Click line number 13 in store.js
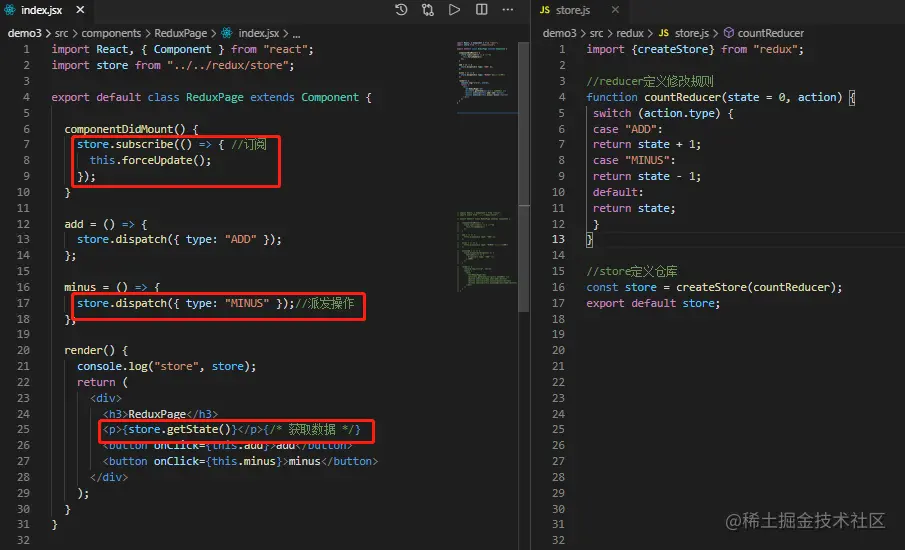 click(558, 239)
